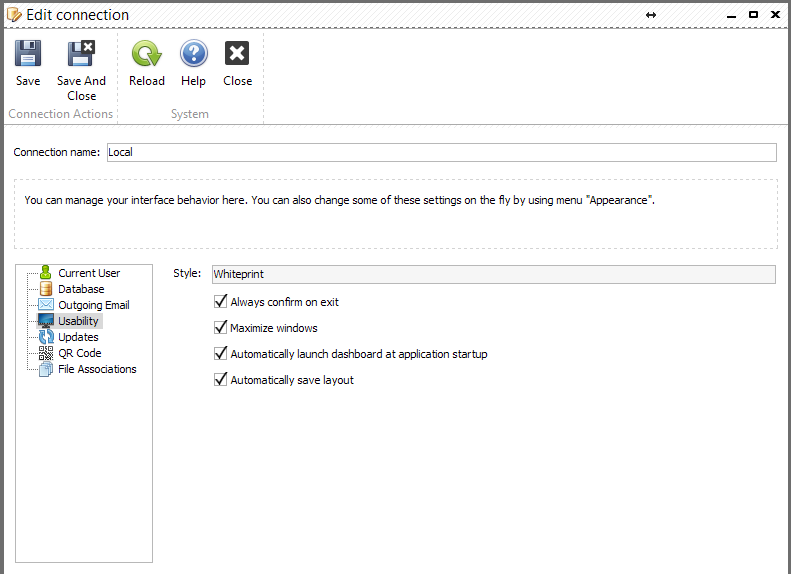This screenshot has width=791, height=574.
Task: Open Help via question mark icon
Action: click(x=194, y=53)
